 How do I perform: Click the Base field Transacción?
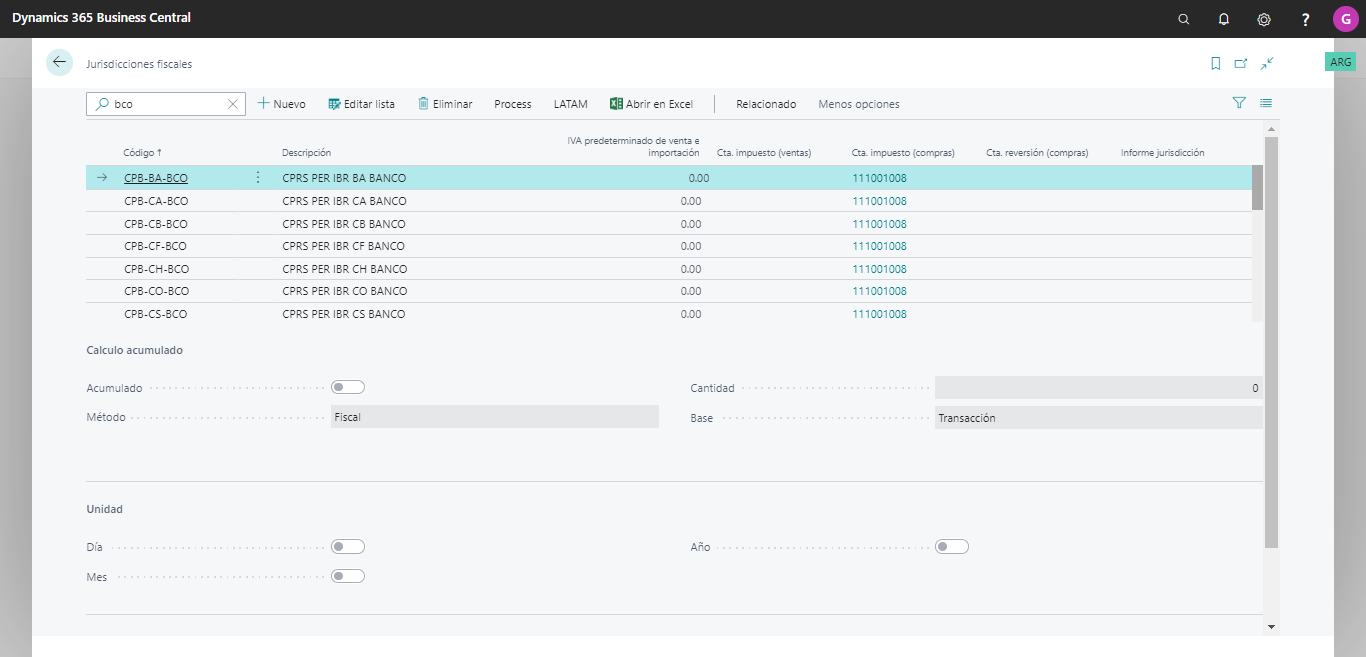point(1099,418)
